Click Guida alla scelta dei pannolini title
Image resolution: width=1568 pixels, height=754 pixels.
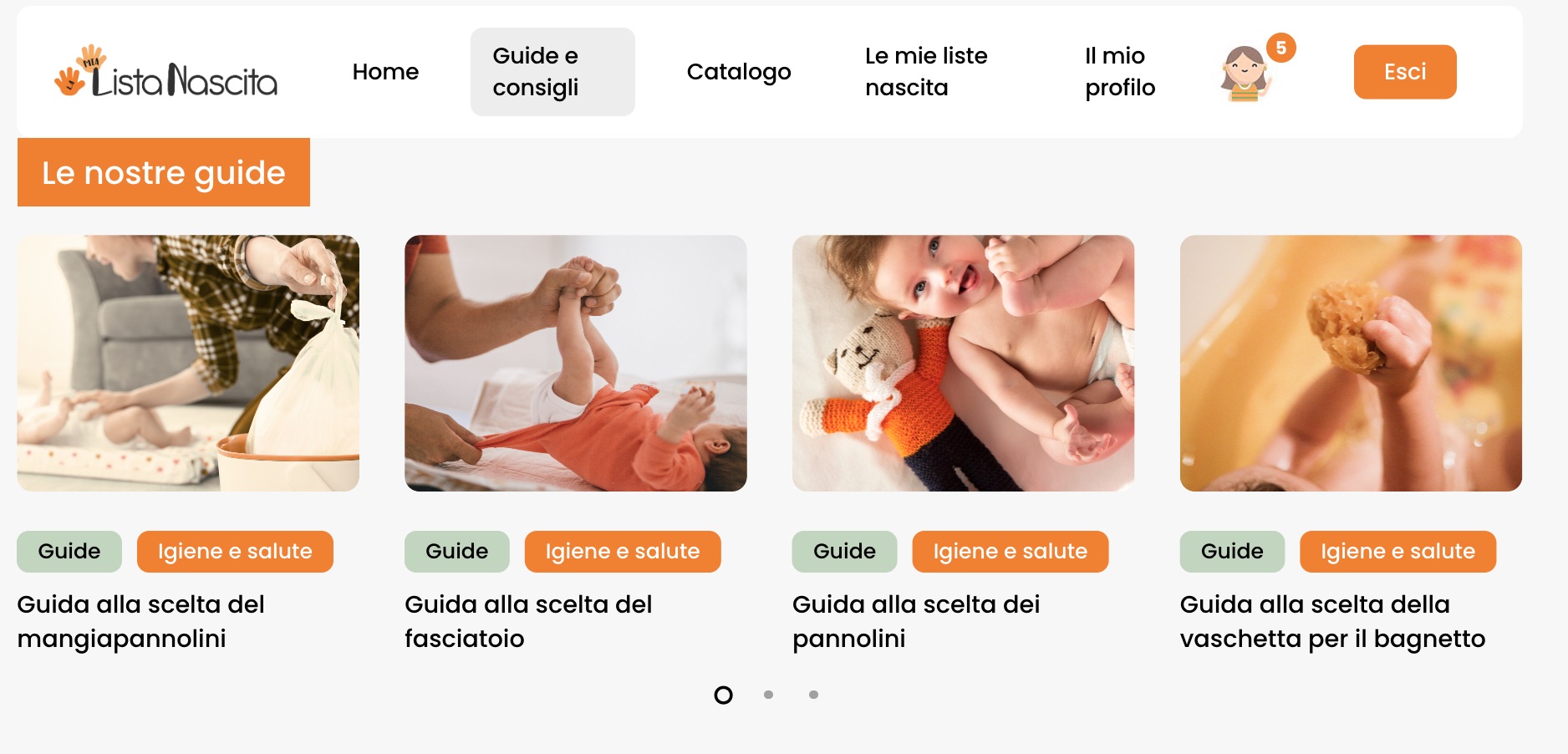tap(916, 621)
